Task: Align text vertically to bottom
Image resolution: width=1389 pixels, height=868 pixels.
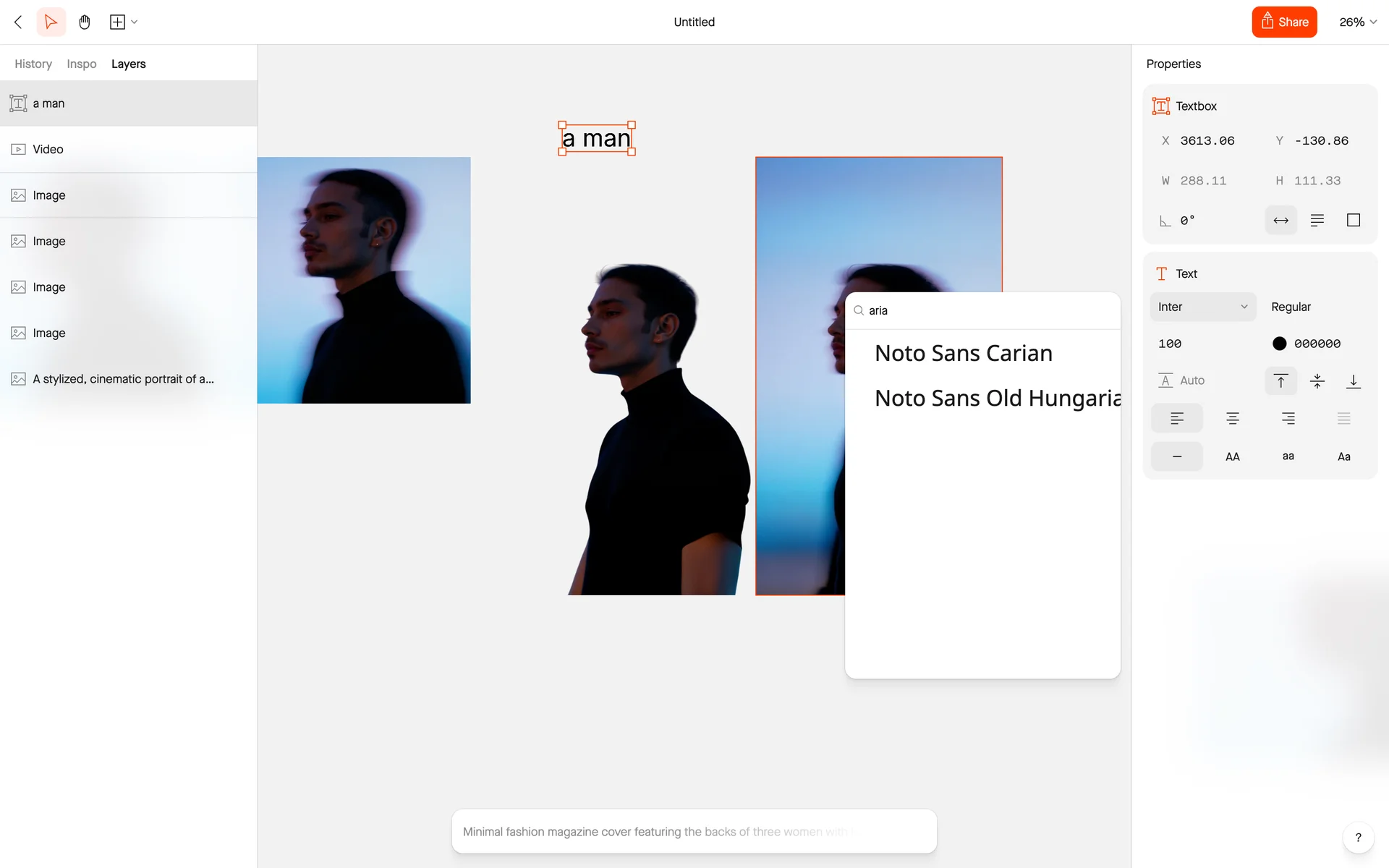Action: click(1353, 381)
